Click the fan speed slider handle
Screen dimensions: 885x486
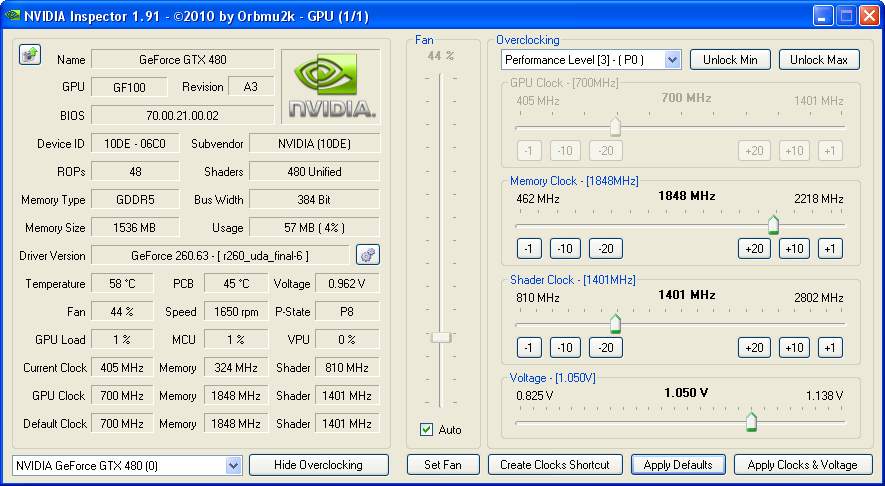pos(441,338)
